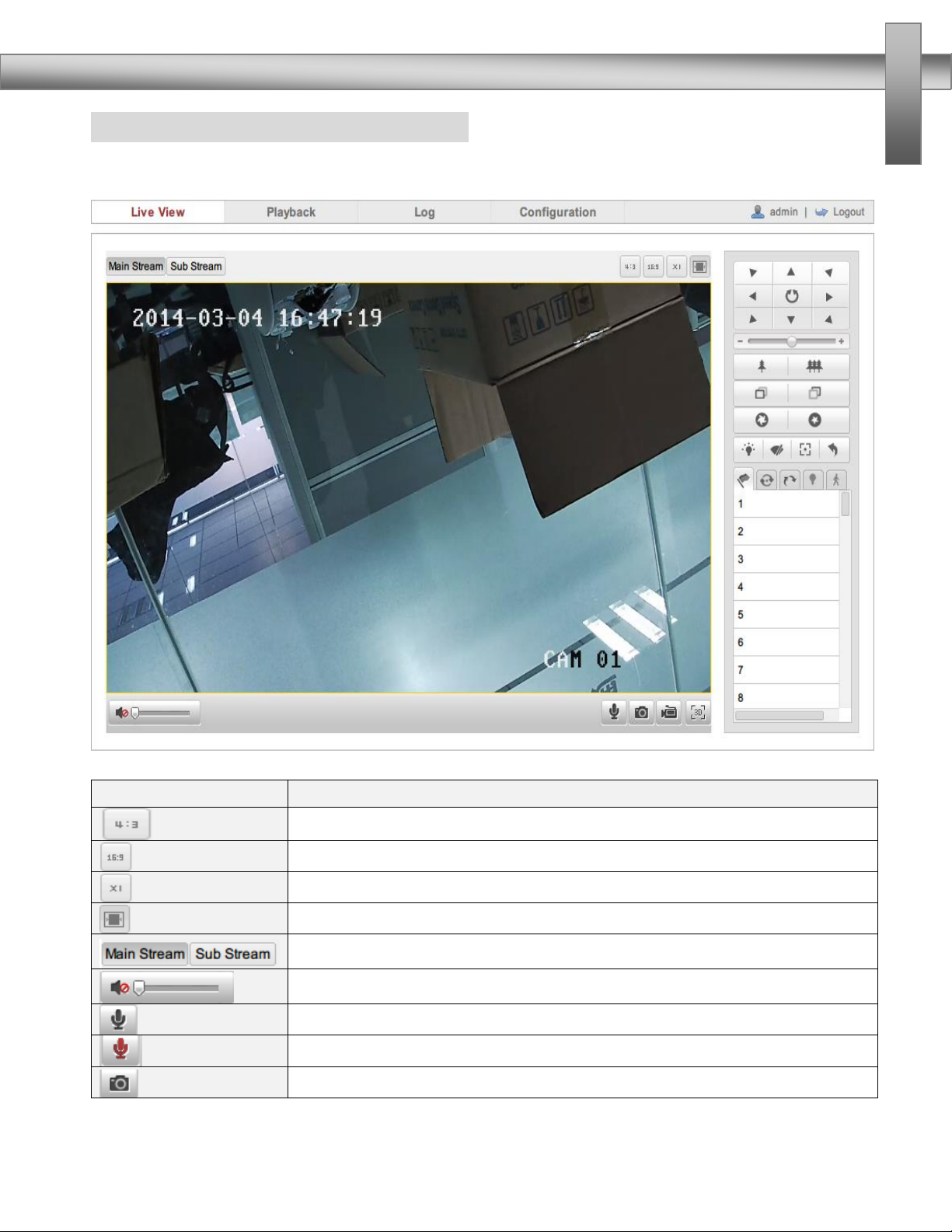Click the preset list vertical scrollbar

(x=846, y=504)
